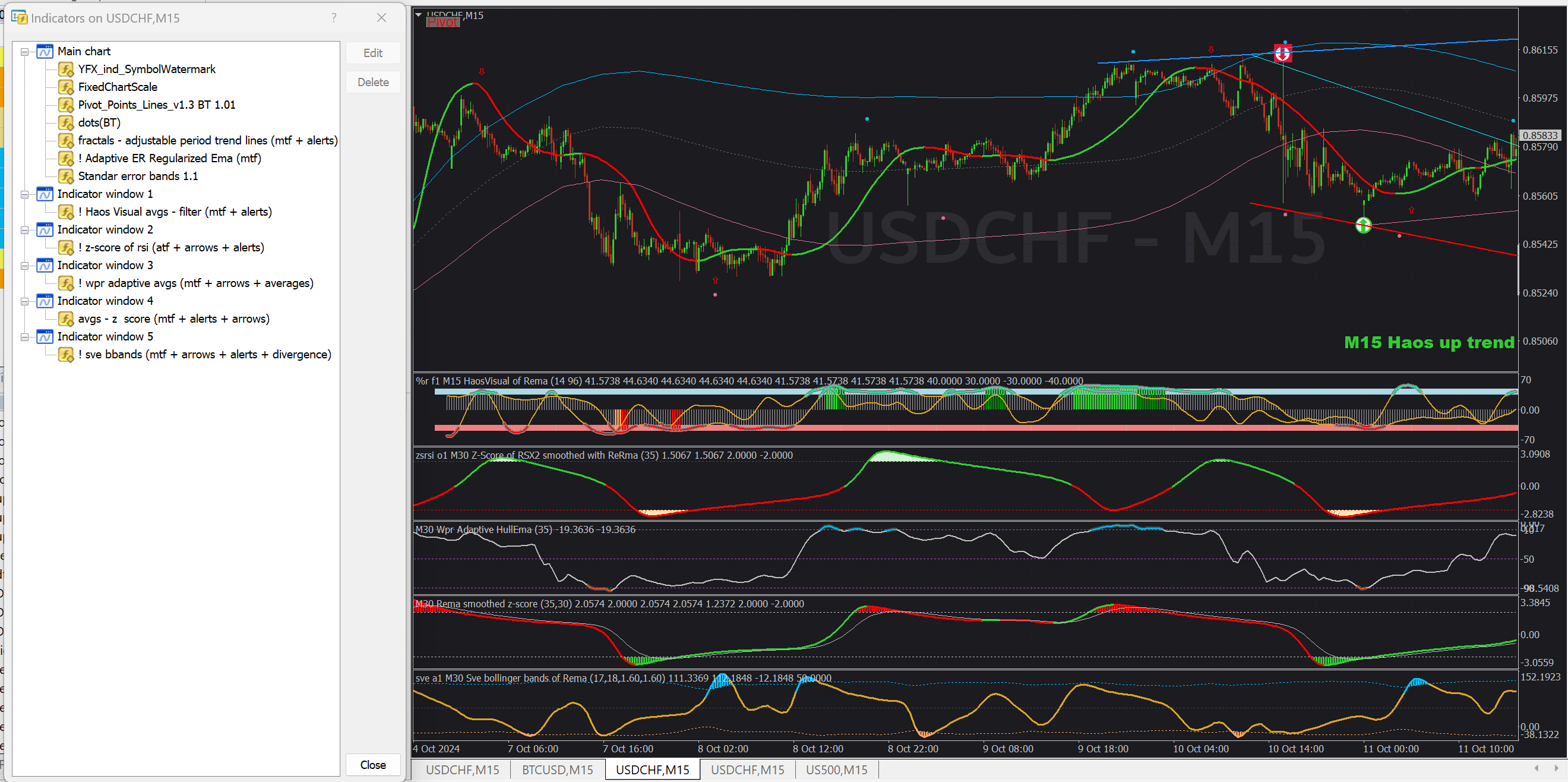1568x782 pixels.
Task: Switch to the US500,M15 chart tab
Action: (x=836, y=770)
